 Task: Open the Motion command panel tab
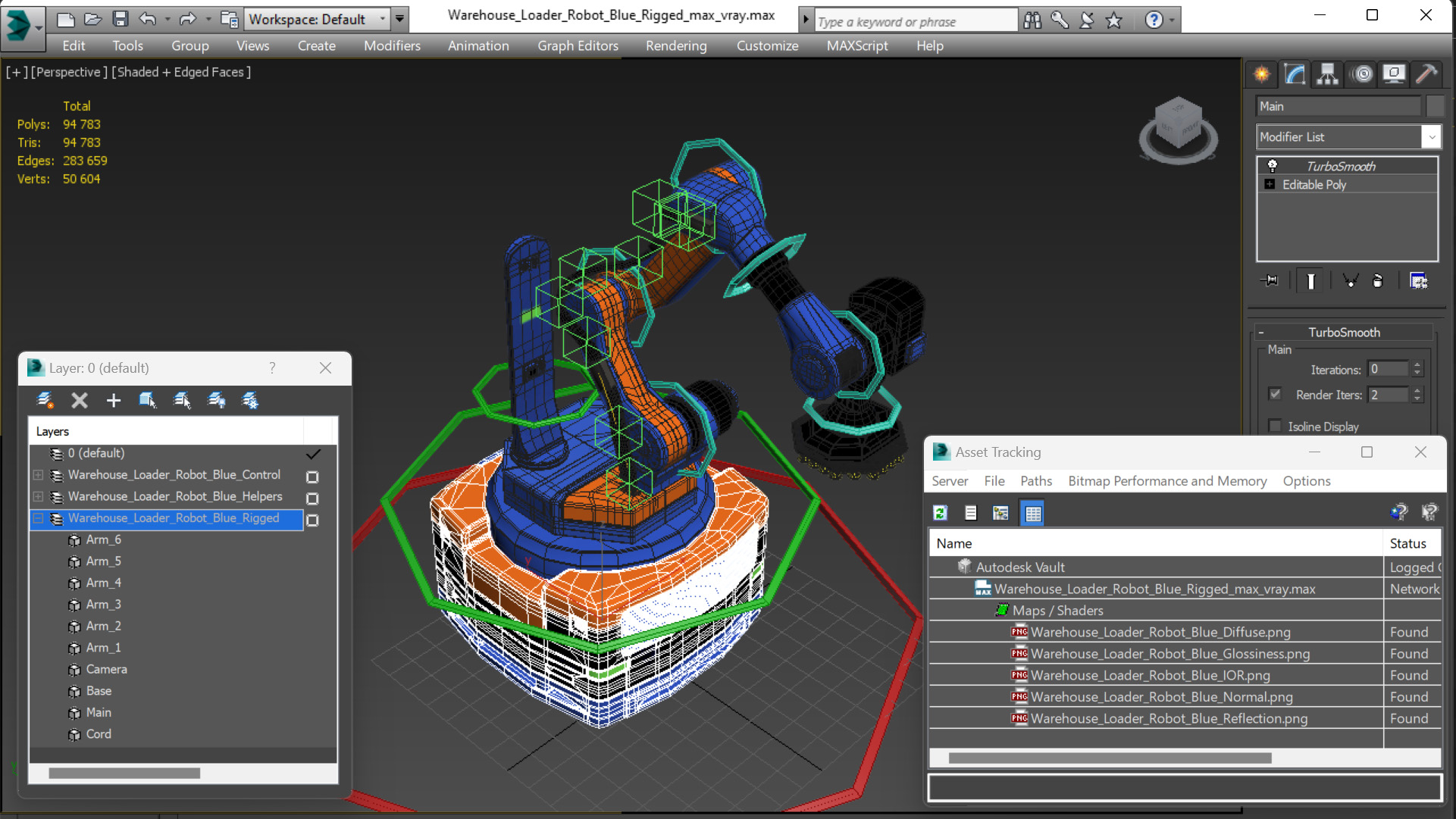1362,73
